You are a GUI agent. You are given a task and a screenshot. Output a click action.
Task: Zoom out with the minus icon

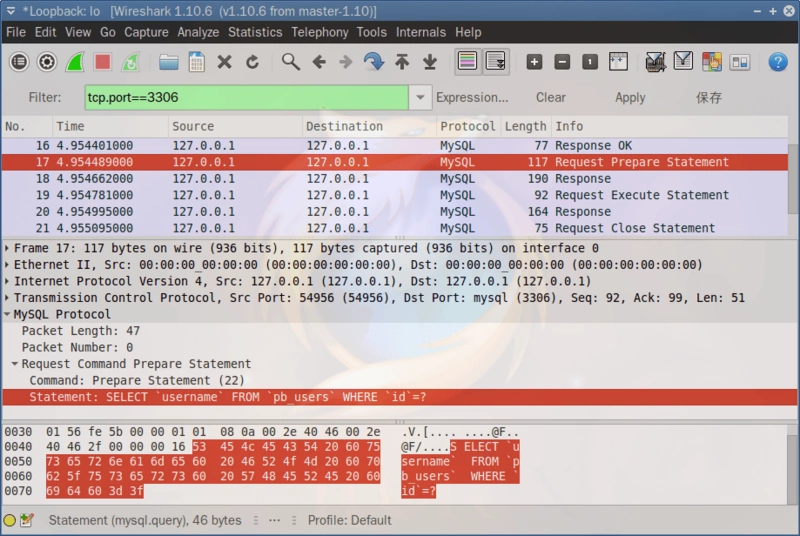coord(562,62)
